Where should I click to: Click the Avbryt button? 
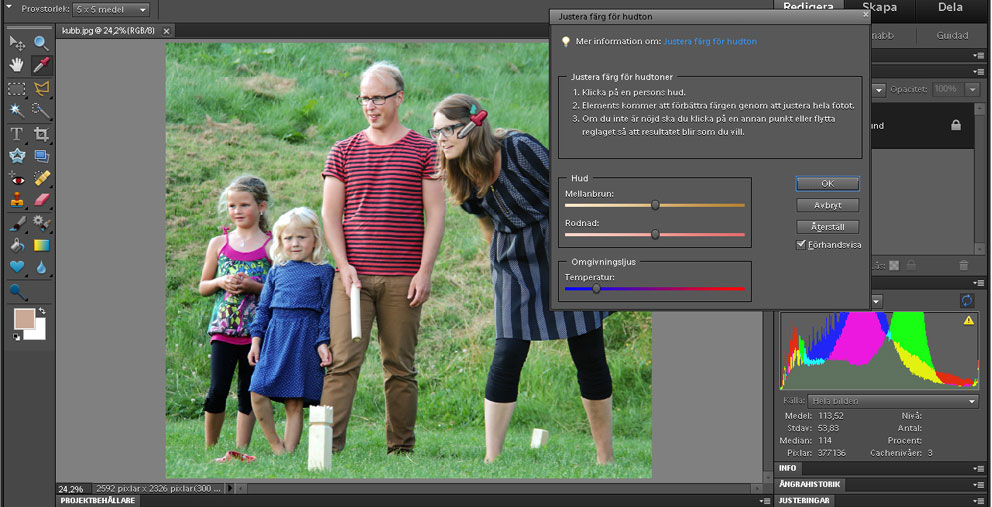coord(827,205)
